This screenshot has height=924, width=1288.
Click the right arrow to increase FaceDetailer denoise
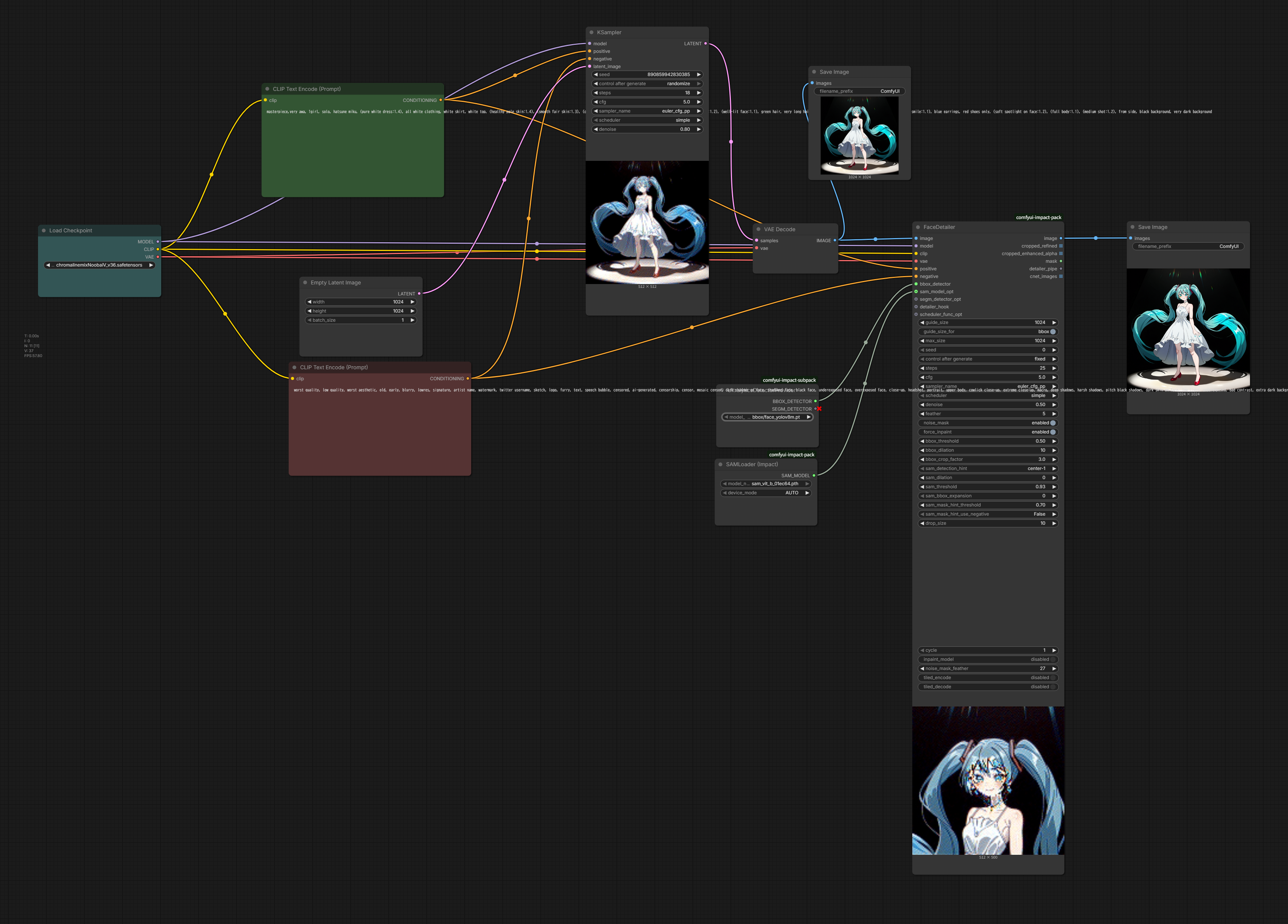pyautogui.click(x=1054, y=405)
